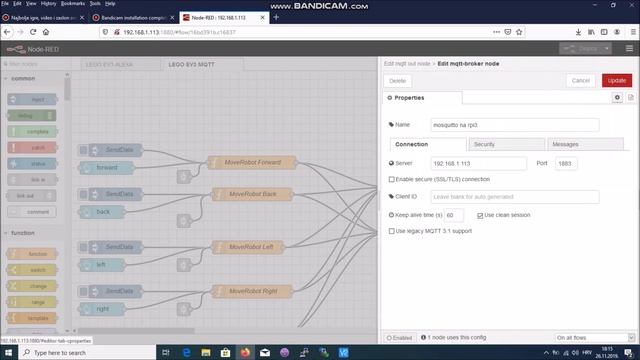Trigger inject button of SendData above forward
This screenshot has height=360, width=640.
click(x=83, y=150)
